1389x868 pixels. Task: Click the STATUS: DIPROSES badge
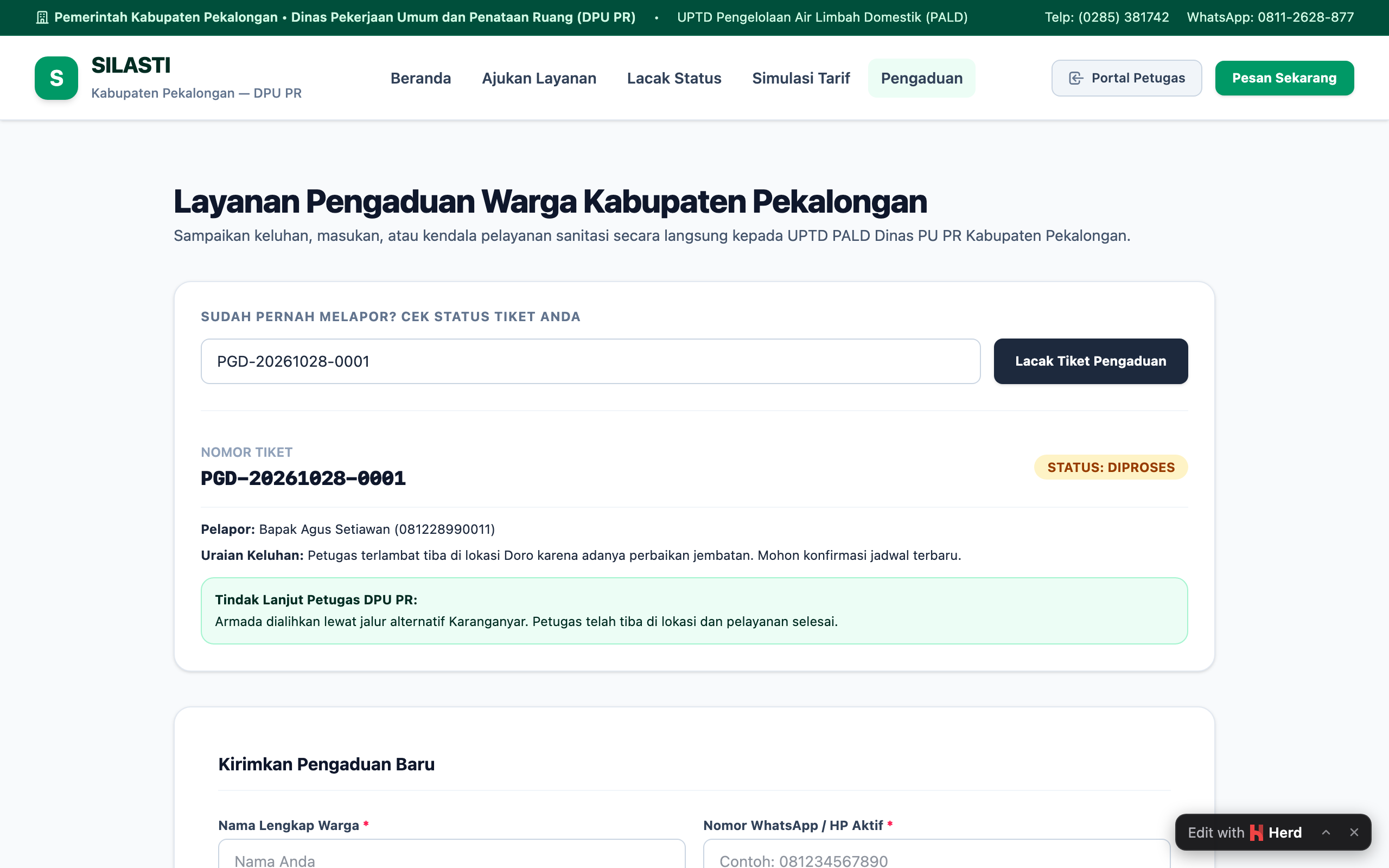click(1111, 467)
